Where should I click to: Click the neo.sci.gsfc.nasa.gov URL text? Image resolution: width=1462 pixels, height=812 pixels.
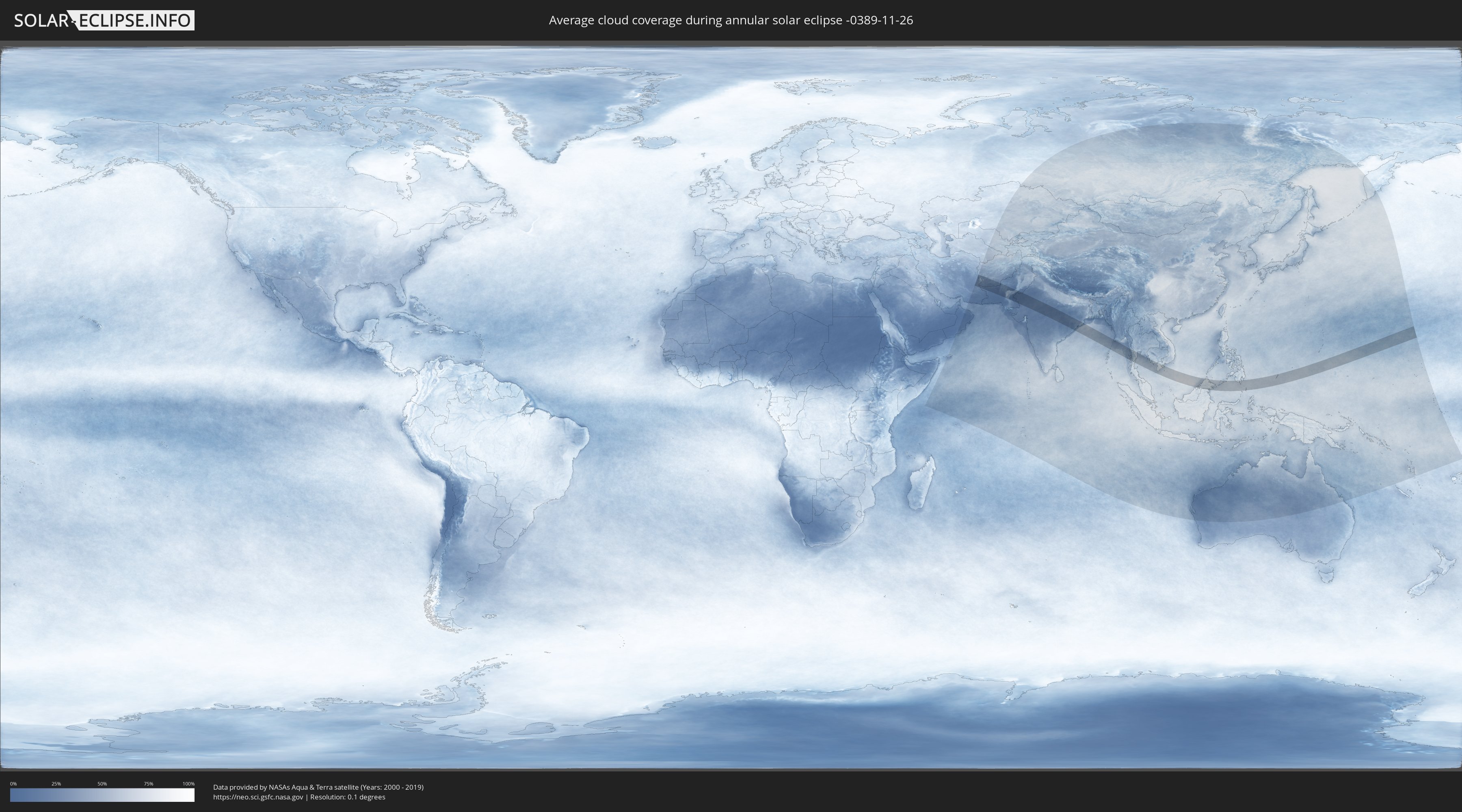258,797
